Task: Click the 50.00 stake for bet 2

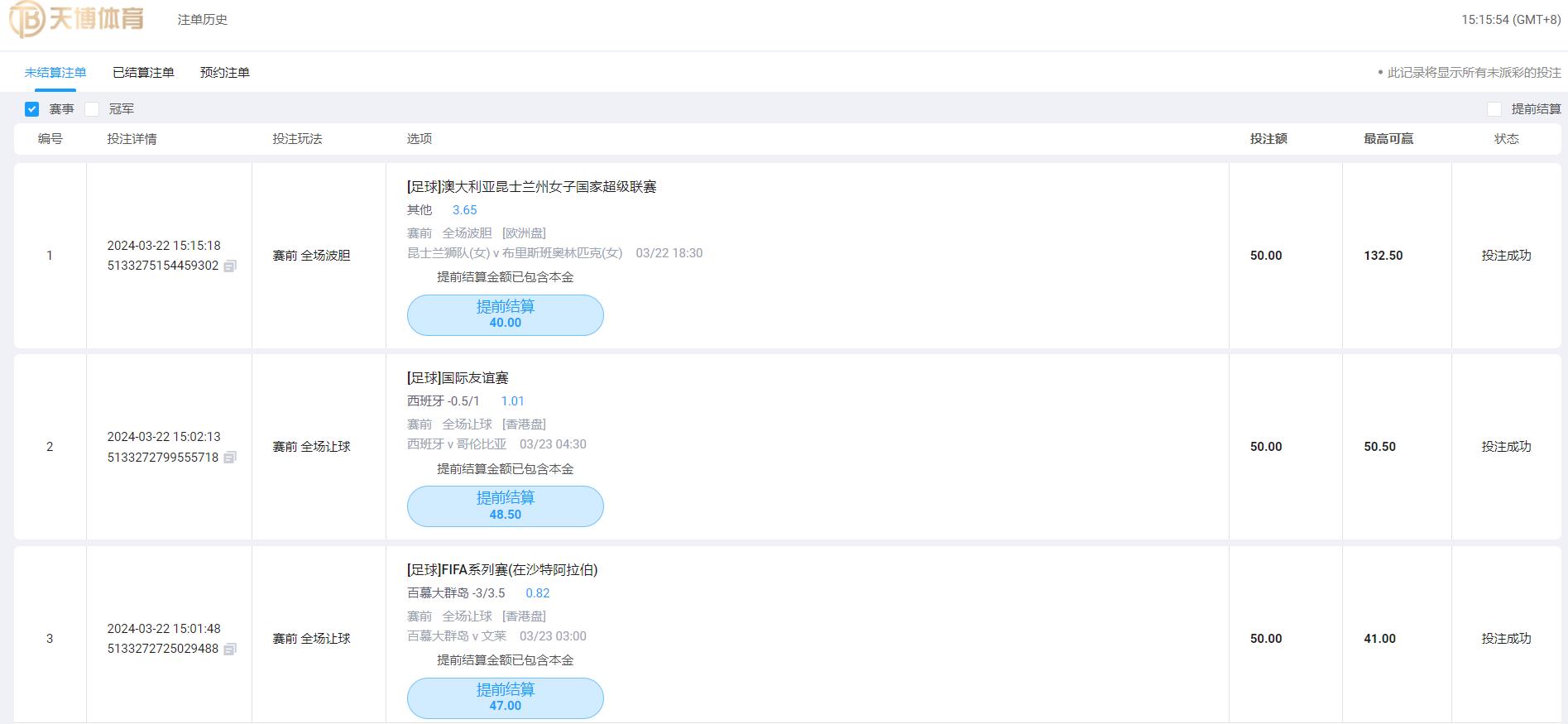Action: 1266,447
